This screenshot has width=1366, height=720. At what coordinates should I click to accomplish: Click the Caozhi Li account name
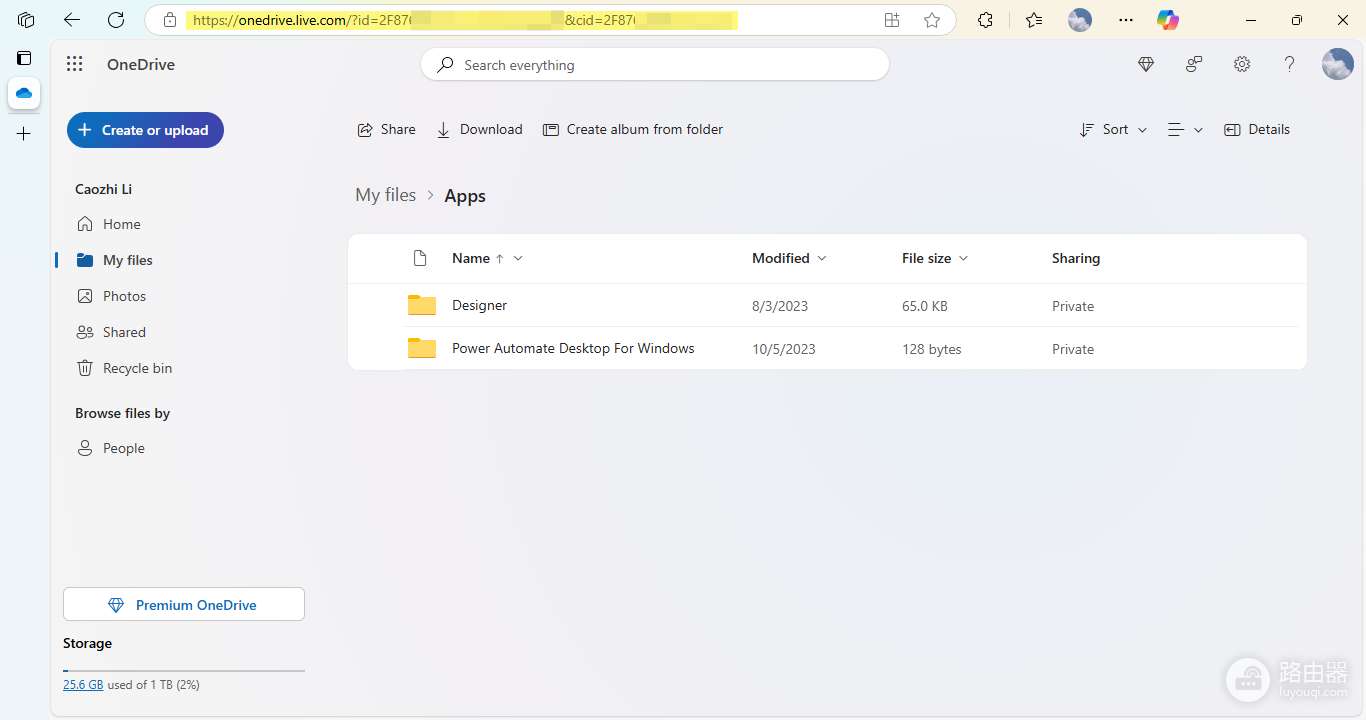[103, 189]
